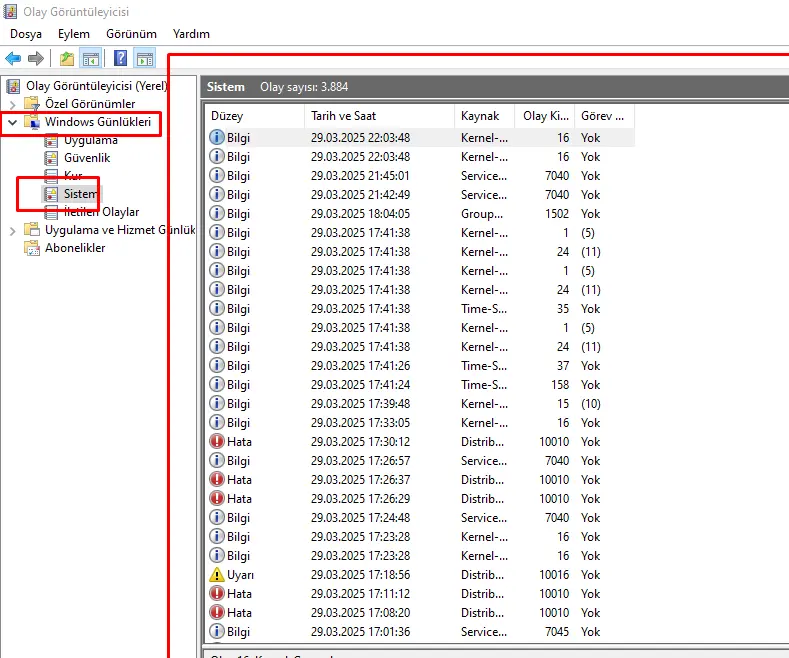
Task: Click the date 29.03.2025 17:39:48
Action: [x=360, y=404]
